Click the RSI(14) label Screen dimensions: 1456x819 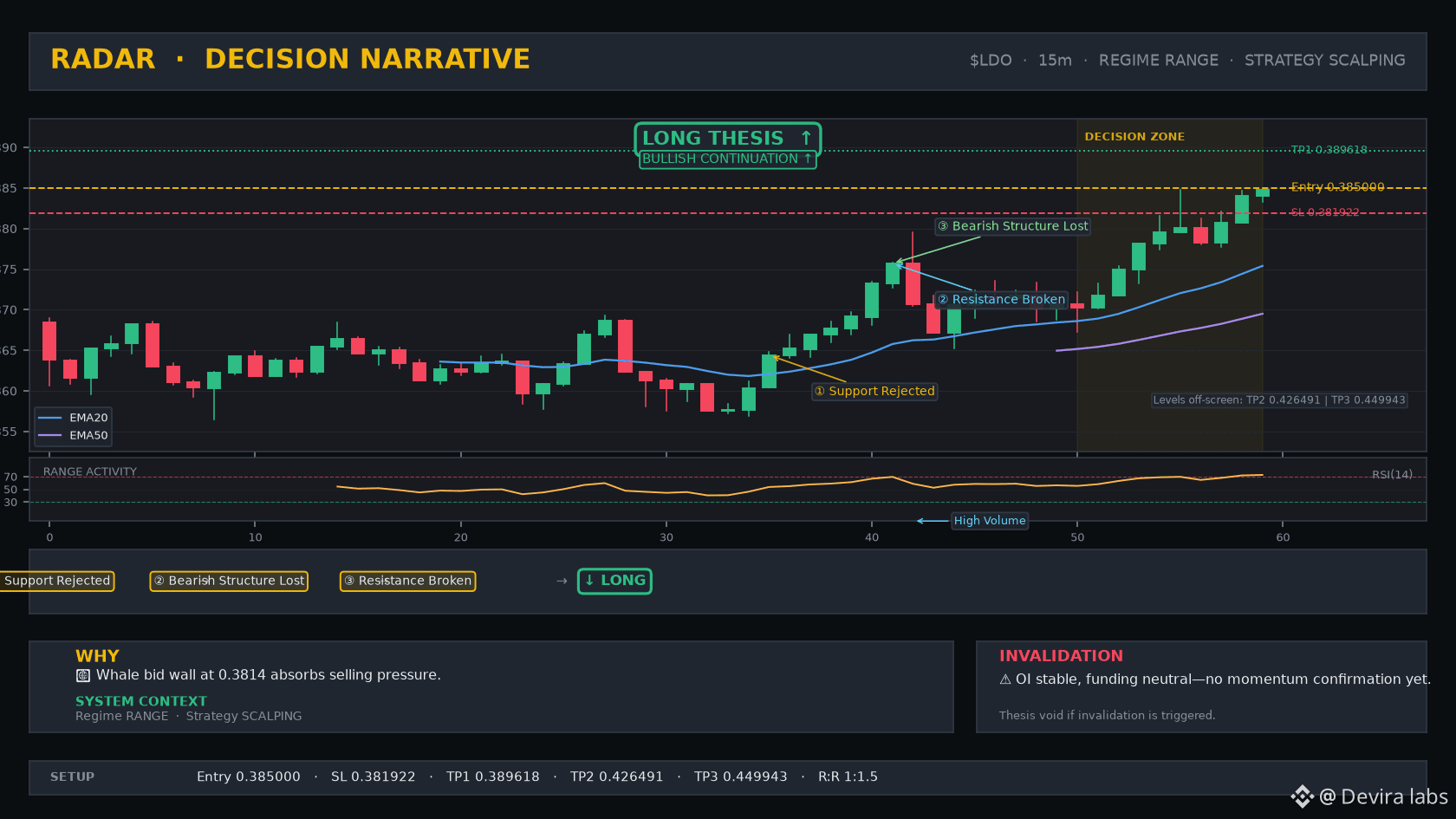[x=1392, y=475]
